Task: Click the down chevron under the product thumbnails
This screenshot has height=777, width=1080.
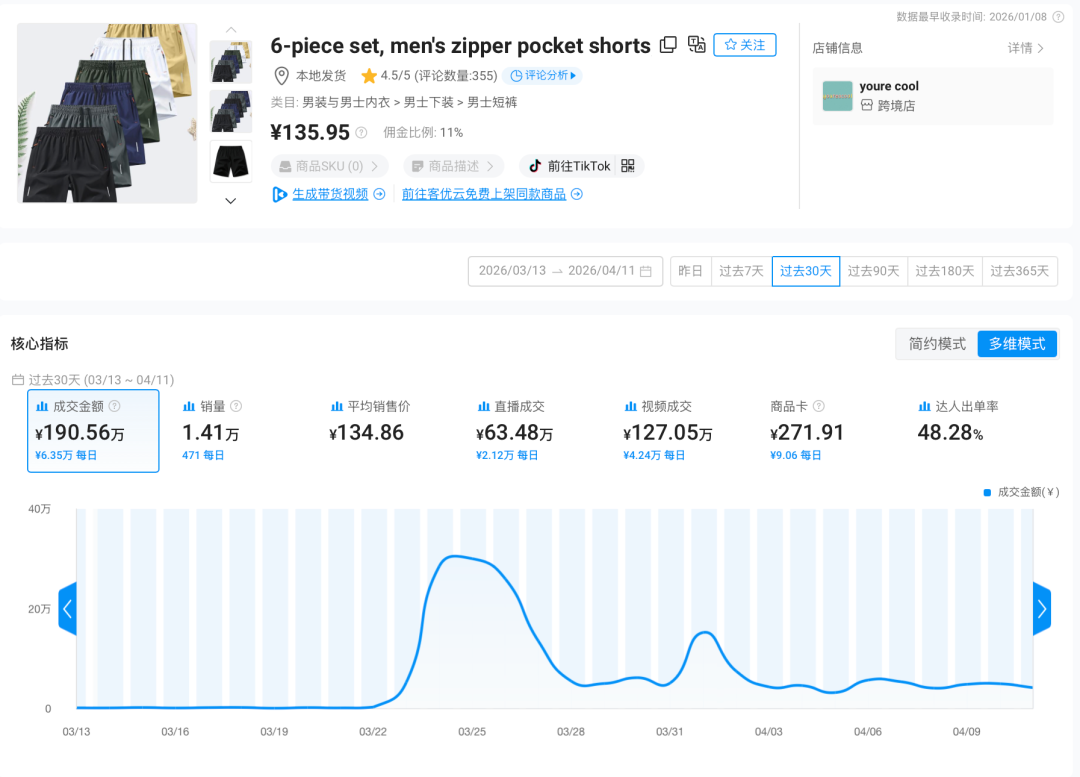Action: [x=230, y=200]
